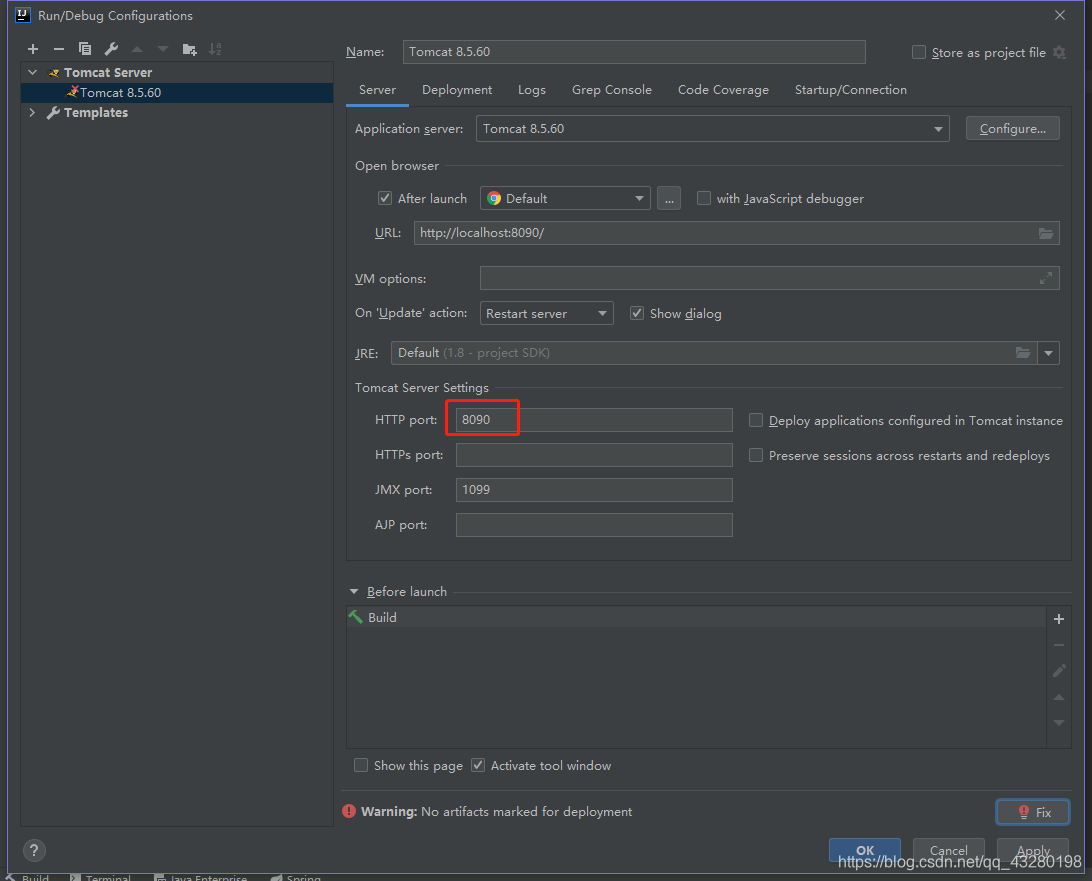Browse JRE path with the folder icon
The image size is (1092, 881).
[x=1022, y=353]
